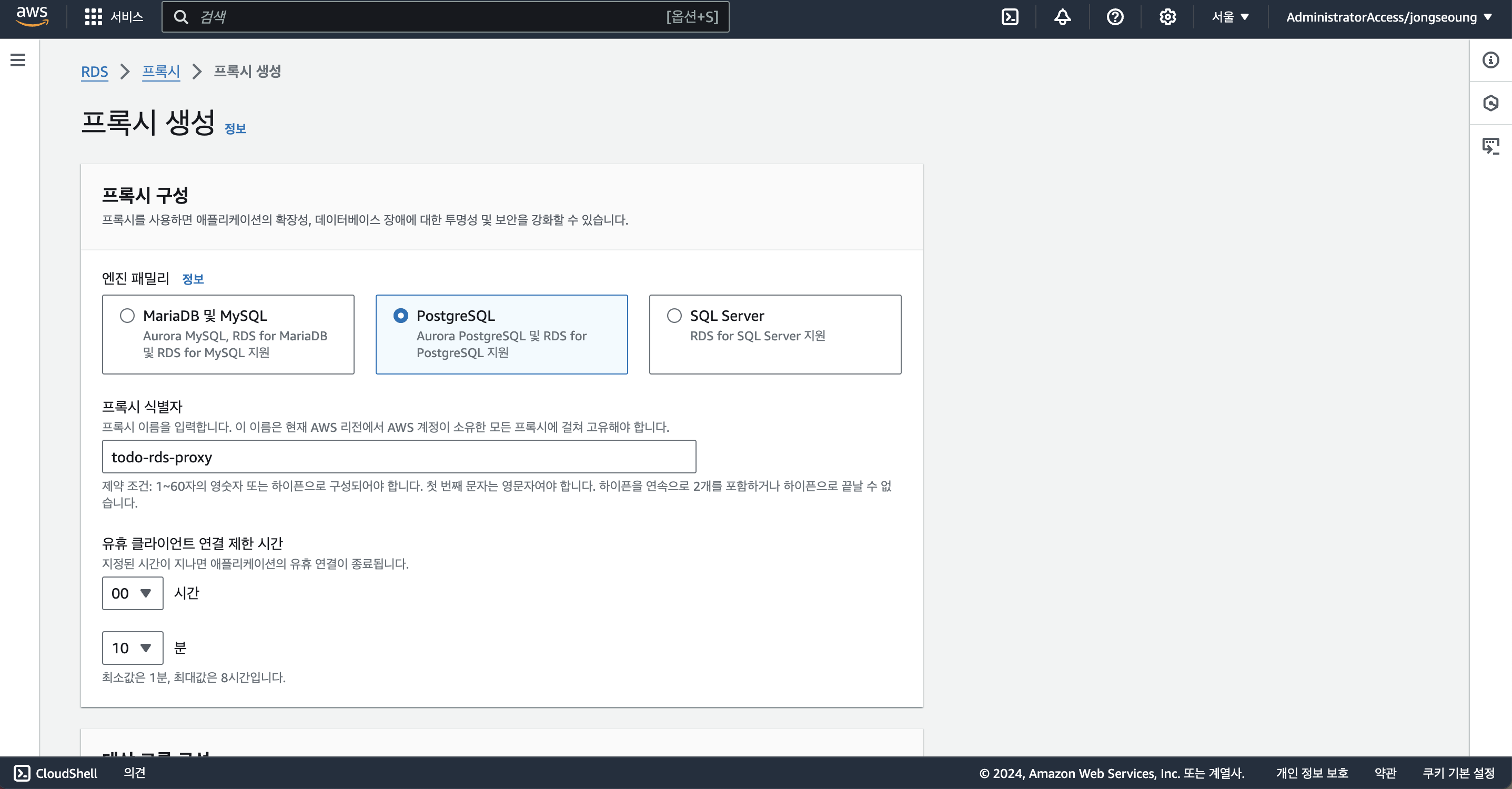Image resolution: width=1512 pixels, height=789 pixels.
Task: Open the info panel icon on right sidebar
Action: pyautogui.click(x=1490, y=60)
